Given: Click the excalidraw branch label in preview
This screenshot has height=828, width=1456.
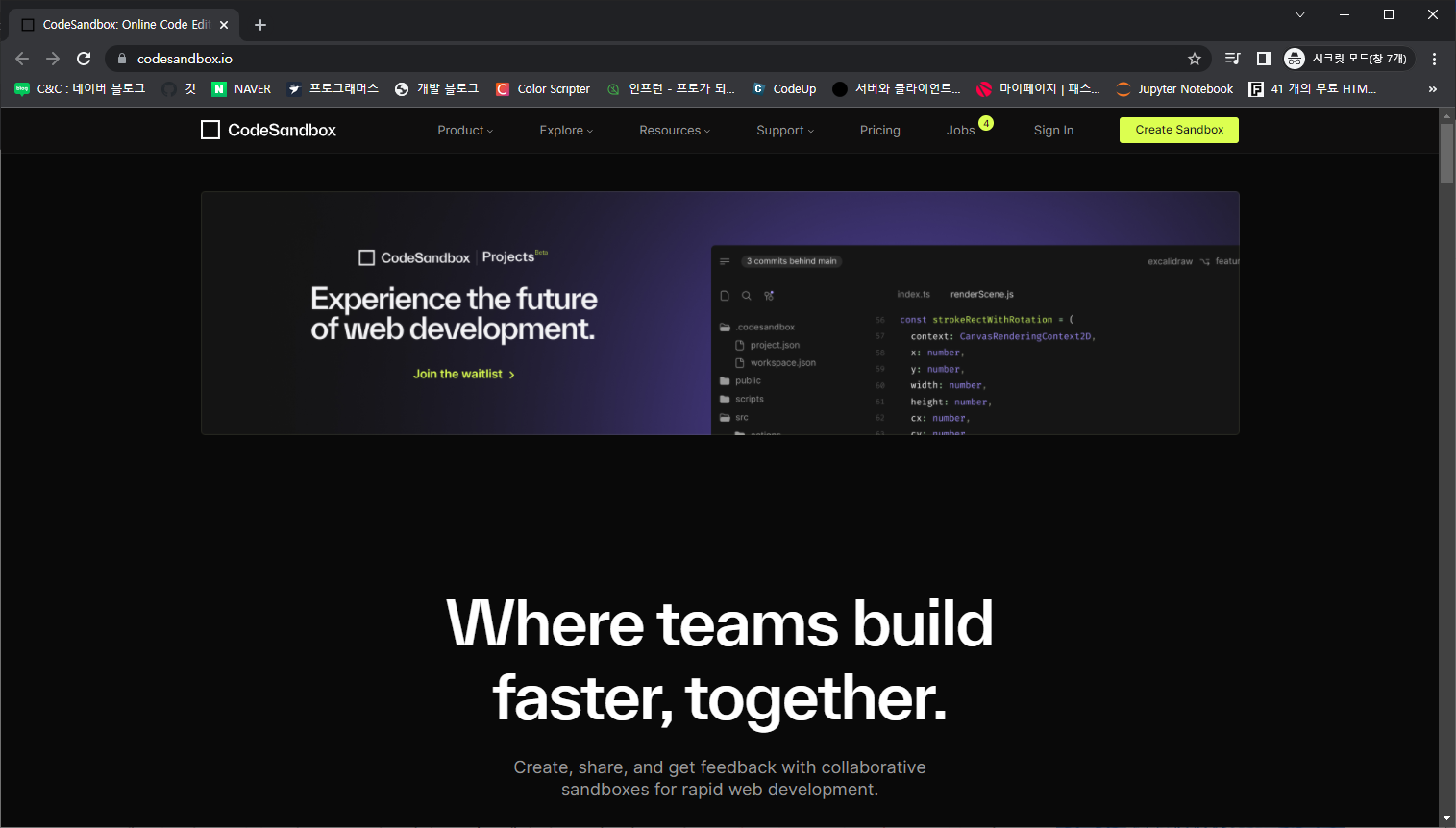Looking at the screenshot, I should [x=1170, y=261].
